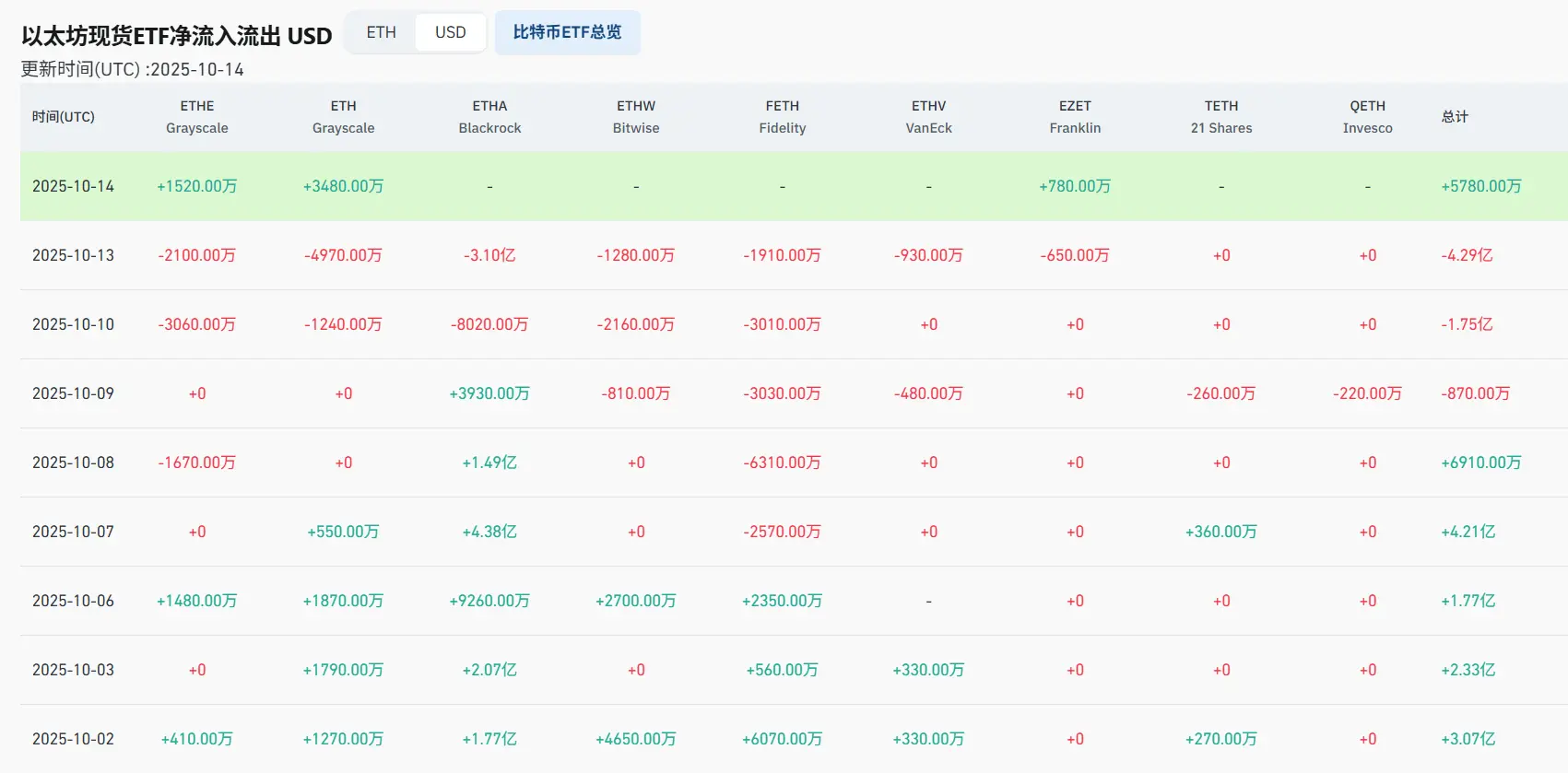This screenshot has height=773, width=1568.
Task: Open the 比特币ETF总览 link
Action: [567, 32]
